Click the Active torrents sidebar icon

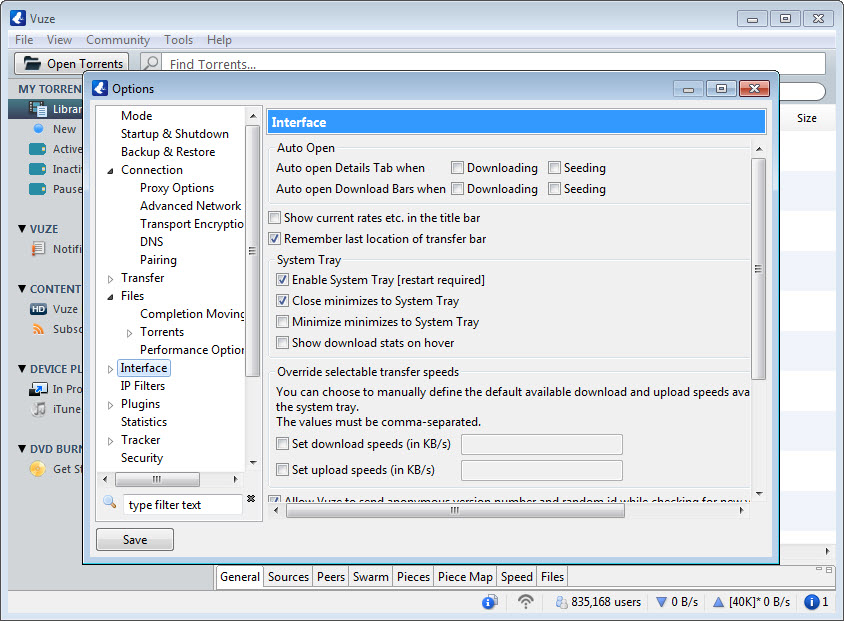pos(37,149)
